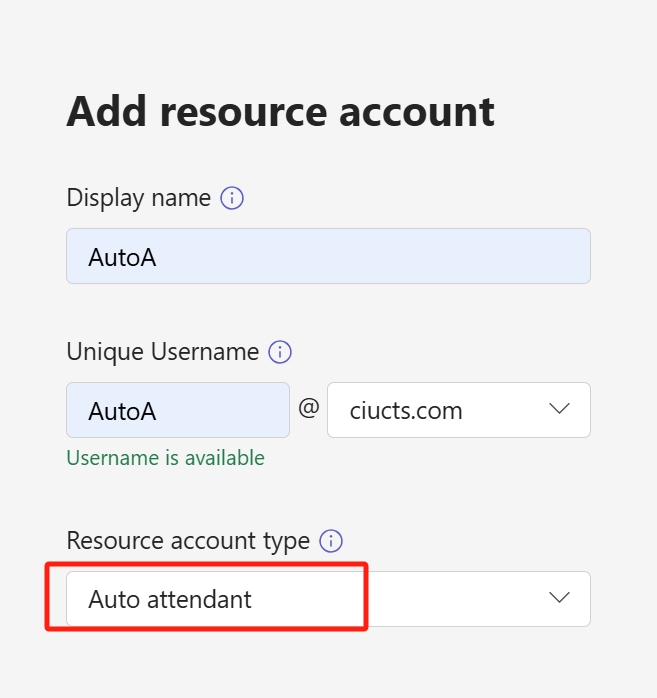Click the Display name label
The width and height of the screenshot is (657, 698).
138,198
